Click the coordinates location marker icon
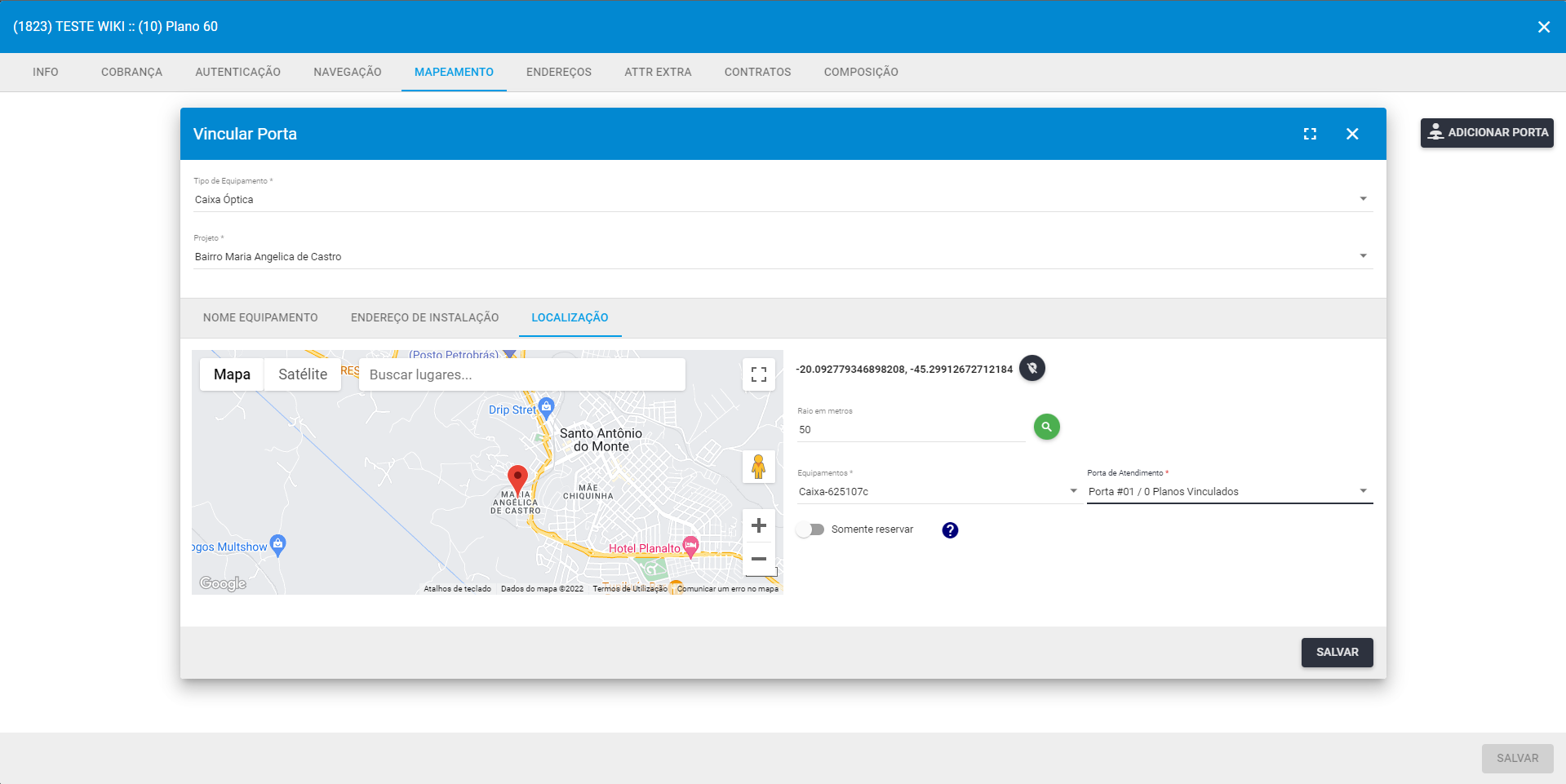This screenshot has height=784, width=1566. coord(1032,368)
